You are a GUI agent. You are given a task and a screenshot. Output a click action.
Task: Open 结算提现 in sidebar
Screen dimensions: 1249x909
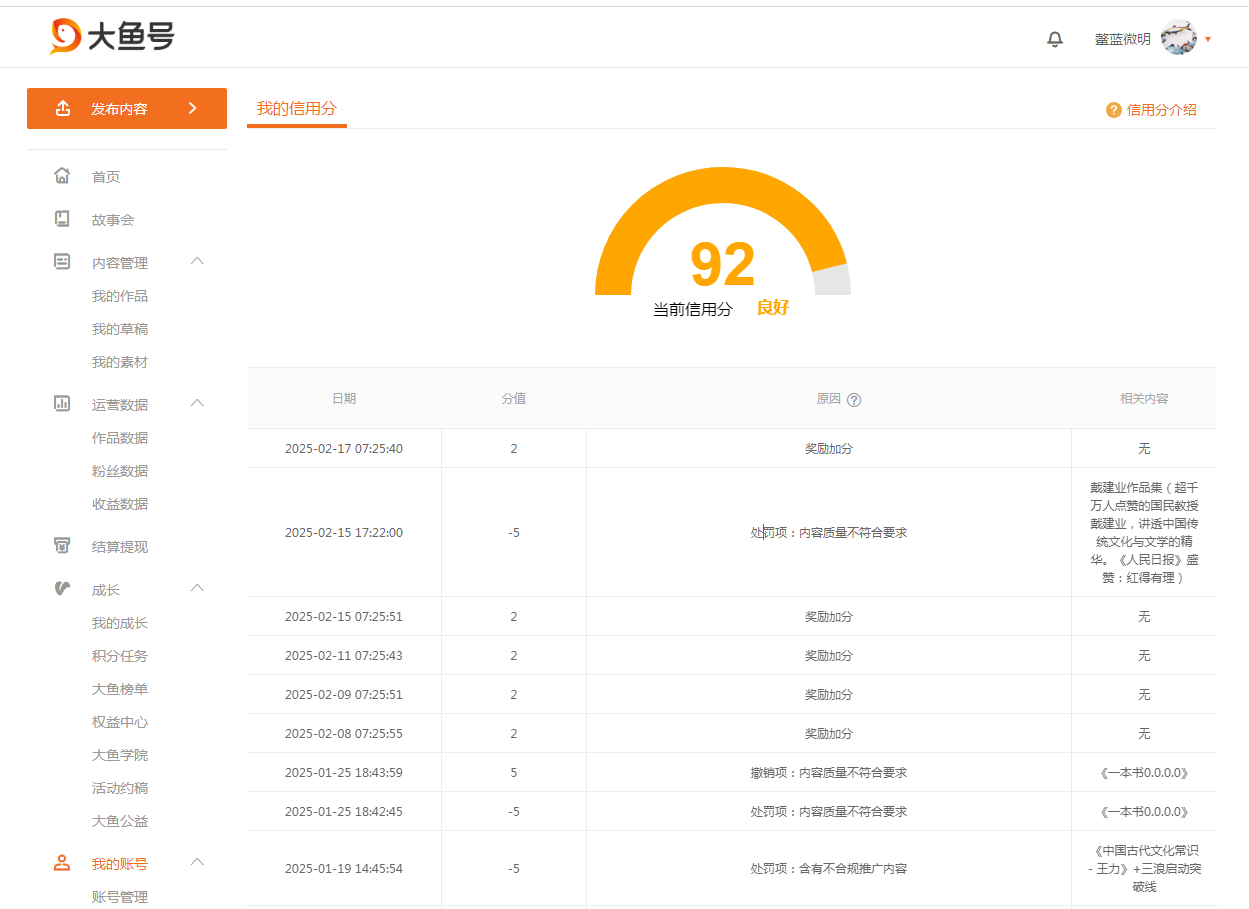(120, 547)
